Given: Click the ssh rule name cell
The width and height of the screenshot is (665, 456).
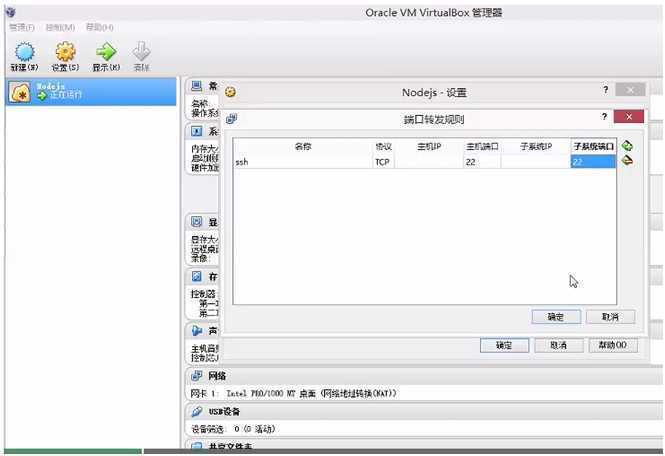Looking at the screenshot, I should 302,162.
